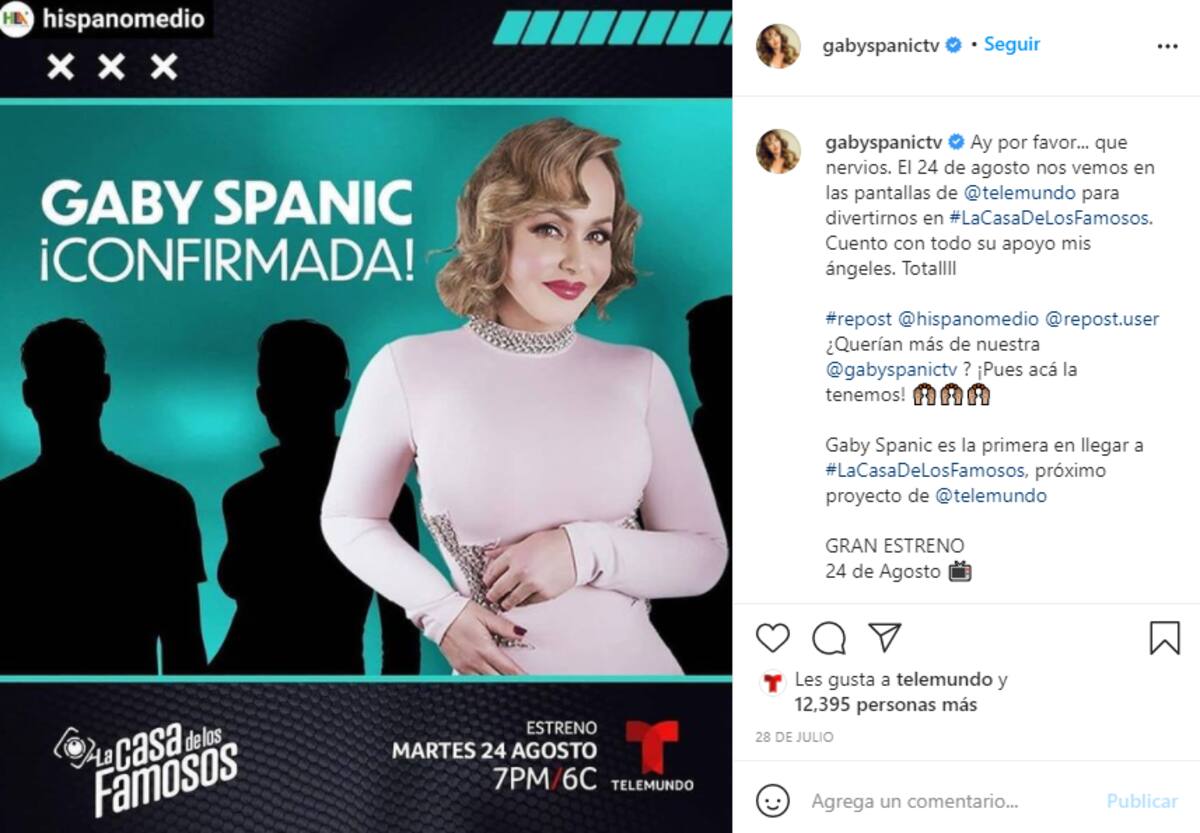Viewport: 1200px width, 833px height.
Task: Open the three-dot more options menu
Action: click(x=1167, y=46)
